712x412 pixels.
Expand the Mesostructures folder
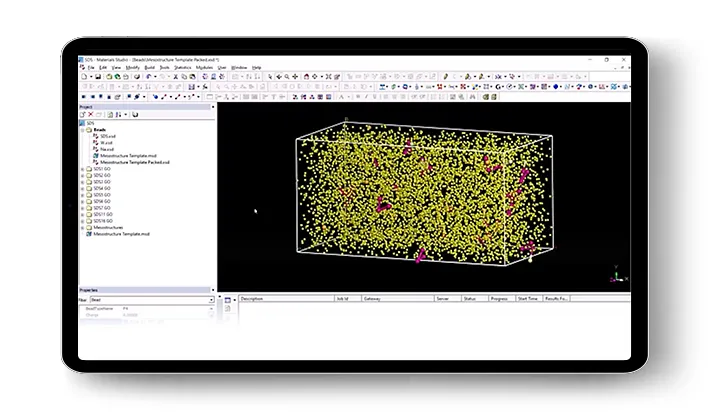click(83, 228)
